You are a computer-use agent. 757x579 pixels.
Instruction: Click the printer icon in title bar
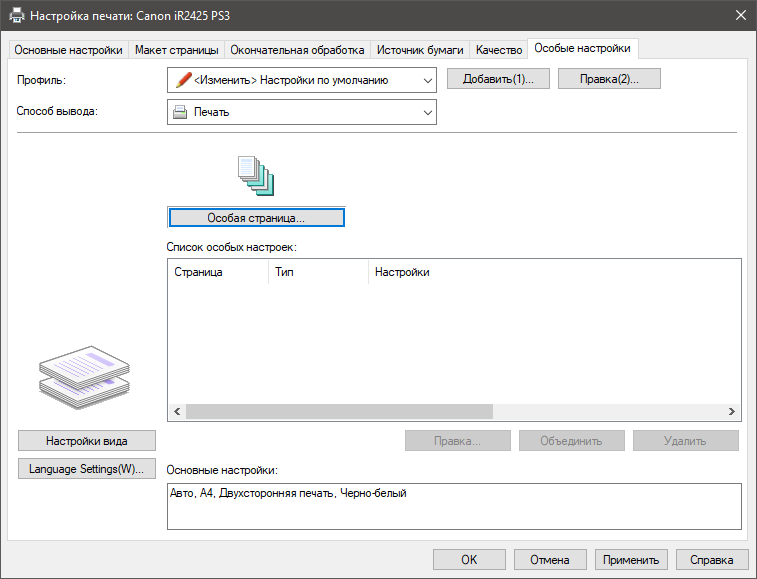click(17, 15)
